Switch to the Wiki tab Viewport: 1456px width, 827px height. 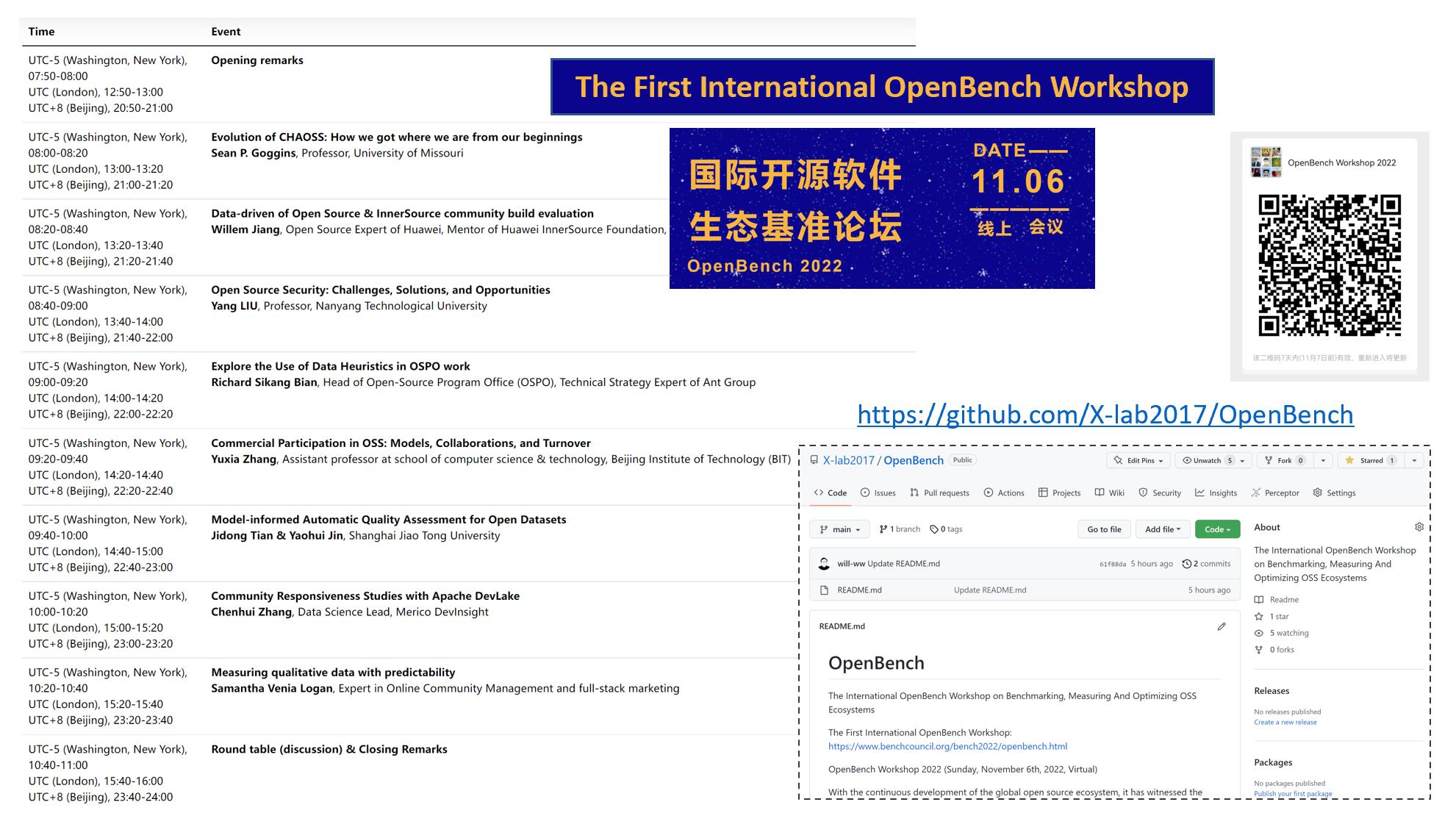click(x=1110, y=493)
